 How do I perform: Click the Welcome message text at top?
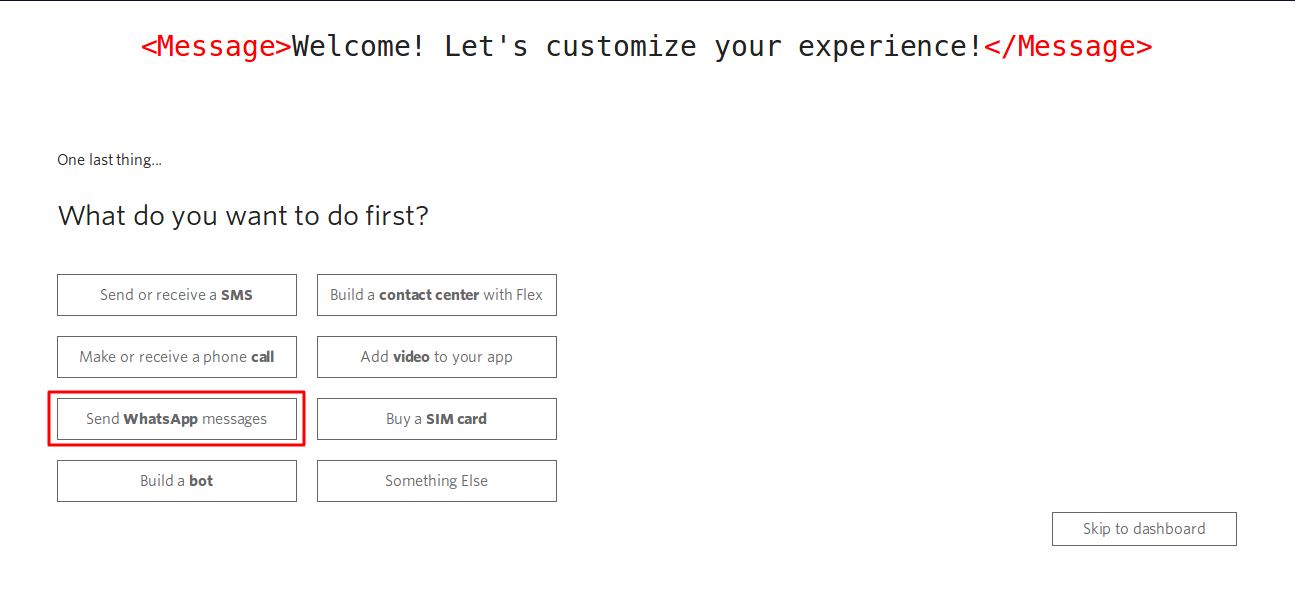(637, 47)
